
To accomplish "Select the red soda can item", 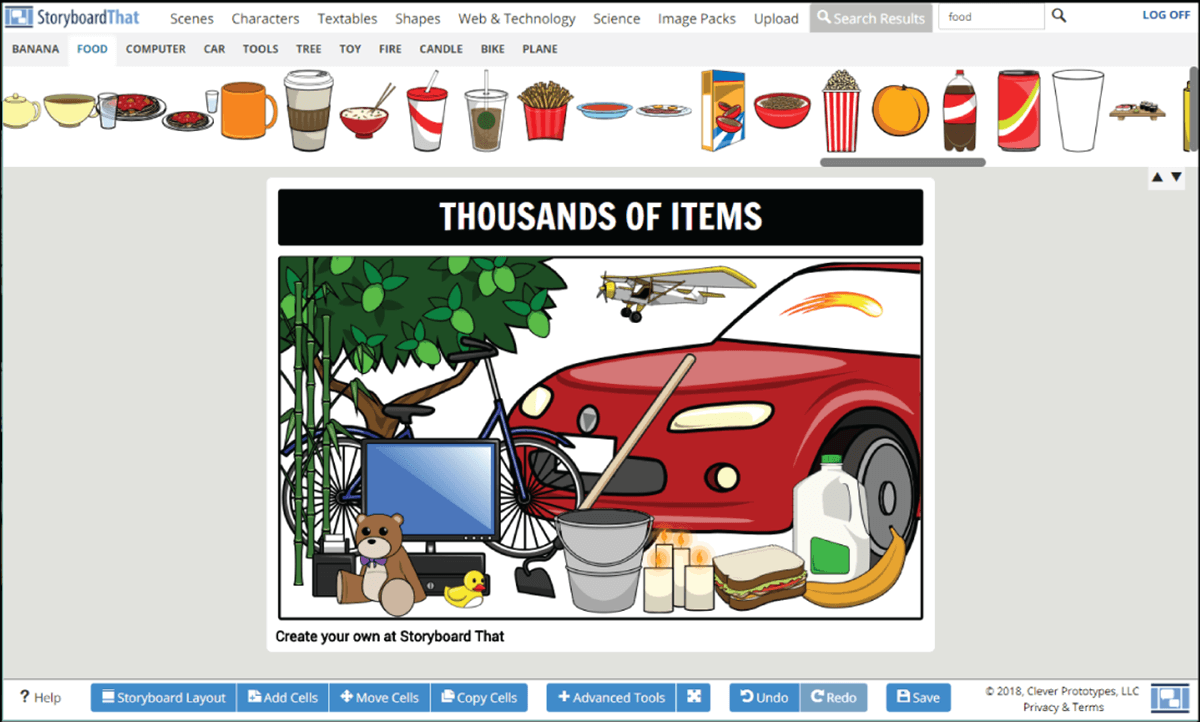I will (x=1018, y=110).
